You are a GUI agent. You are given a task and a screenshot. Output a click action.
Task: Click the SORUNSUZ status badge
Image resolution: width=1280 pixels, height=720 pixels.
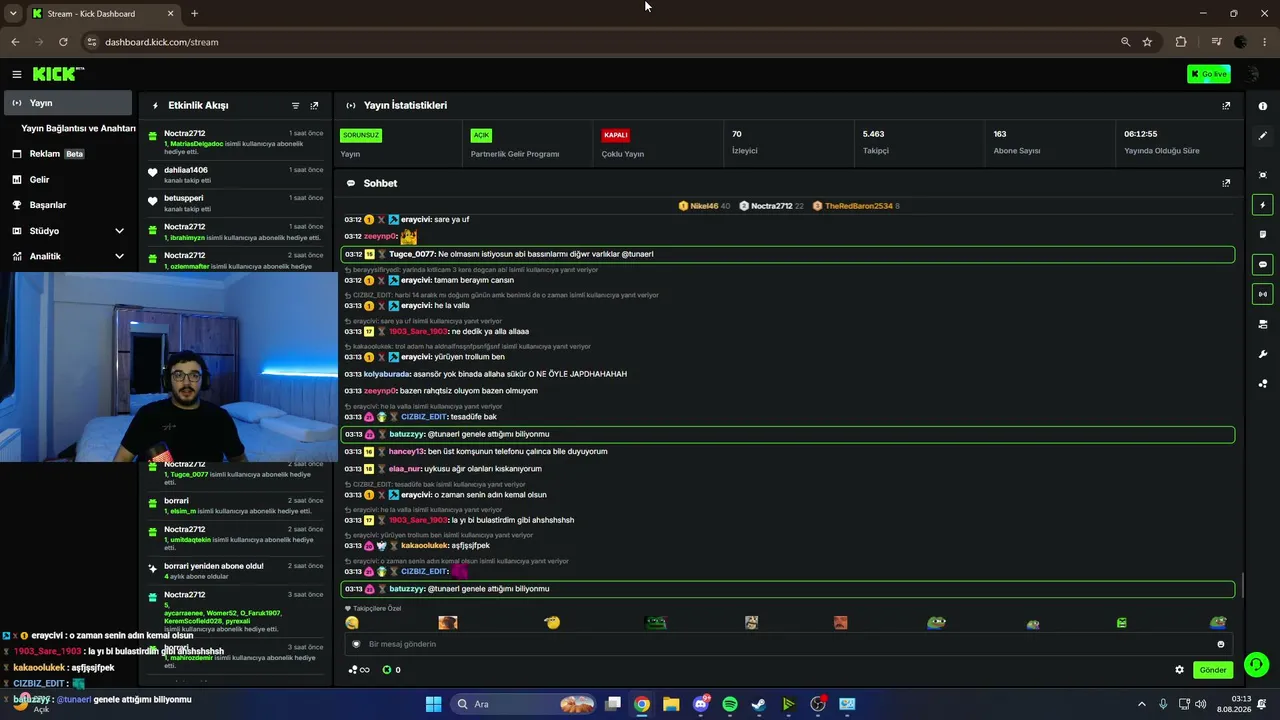(361, 135)
